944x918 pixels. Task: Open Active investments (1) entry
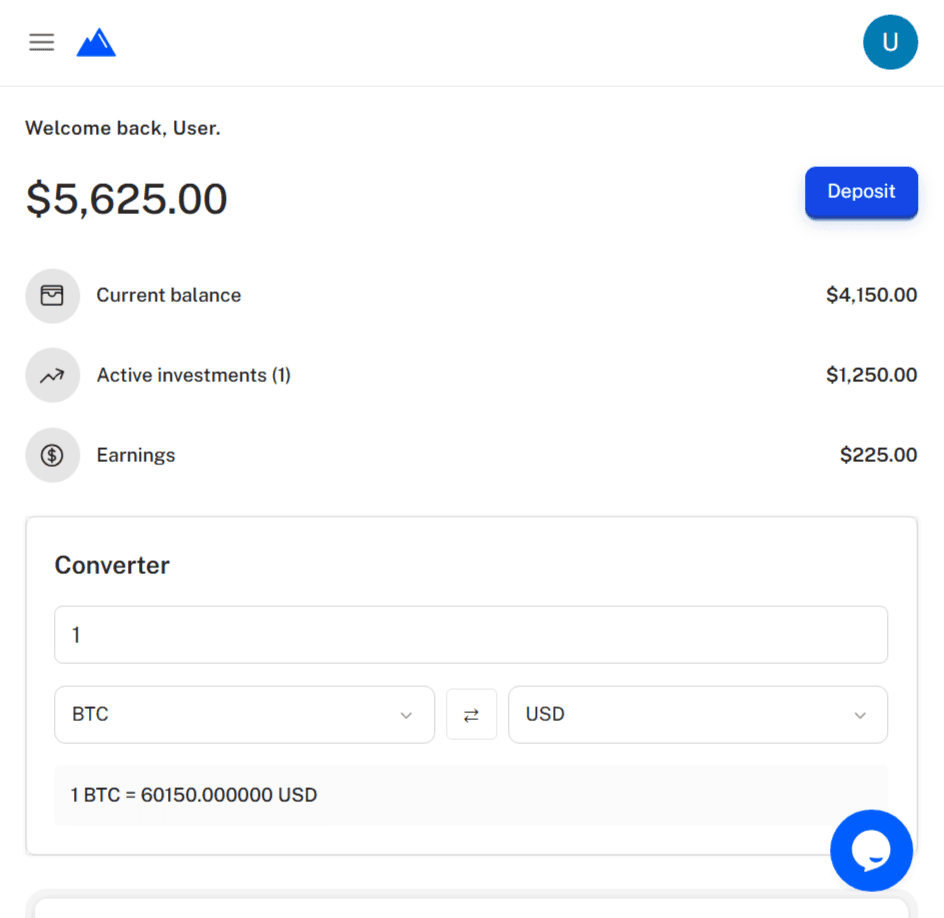point(194,375)
